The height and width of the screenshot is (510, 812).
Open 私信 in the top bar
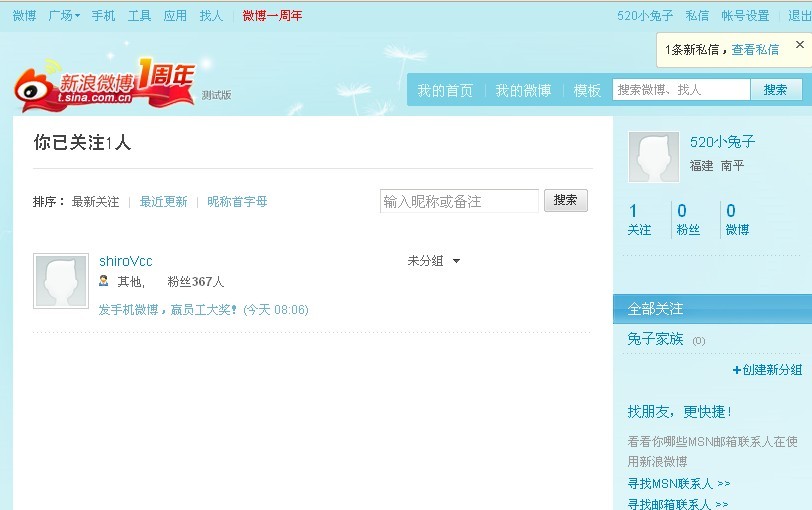pos(698,16)
